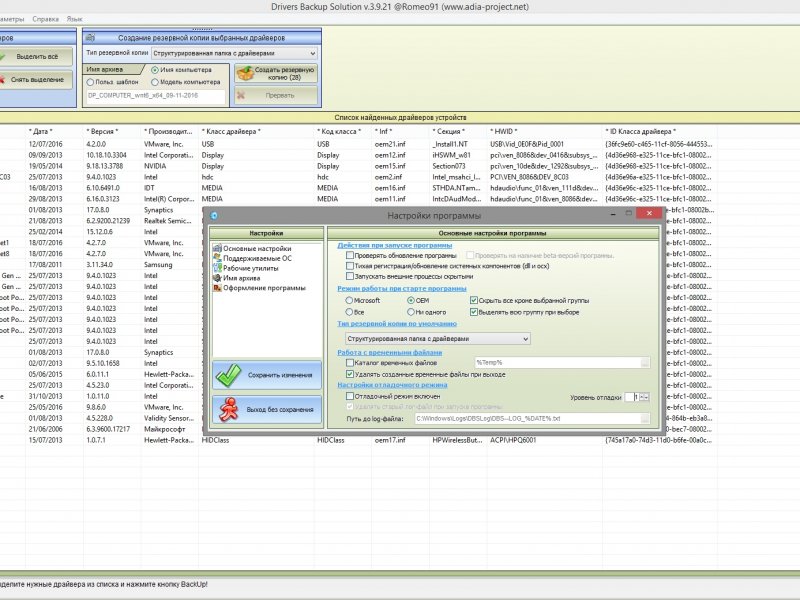Click the oem21.inf cell
The height and width of the screenshot is (600, 800).
[x=390, y=144]
